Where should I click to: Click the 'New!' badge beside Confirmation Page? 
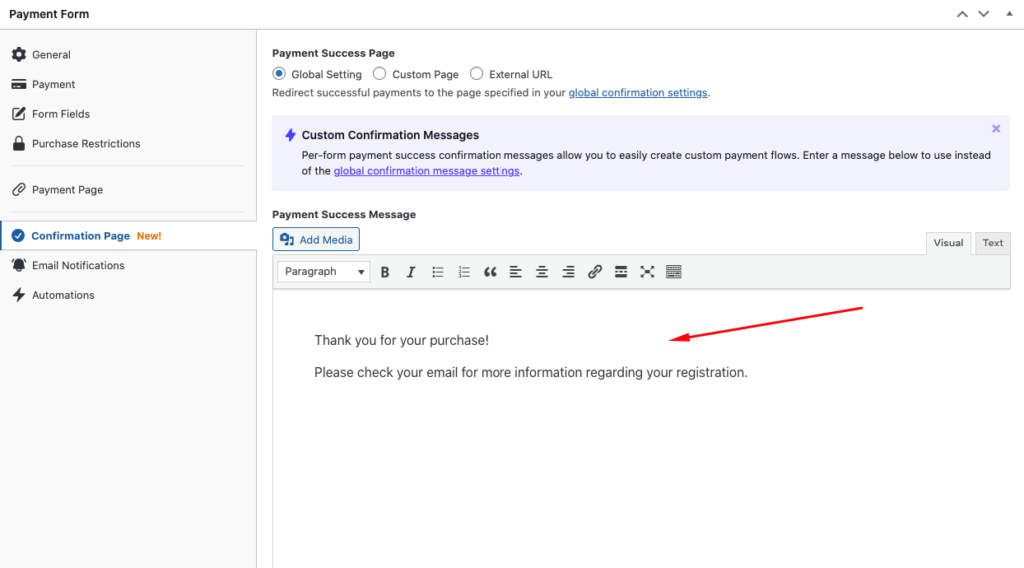(x=149, y=236)
